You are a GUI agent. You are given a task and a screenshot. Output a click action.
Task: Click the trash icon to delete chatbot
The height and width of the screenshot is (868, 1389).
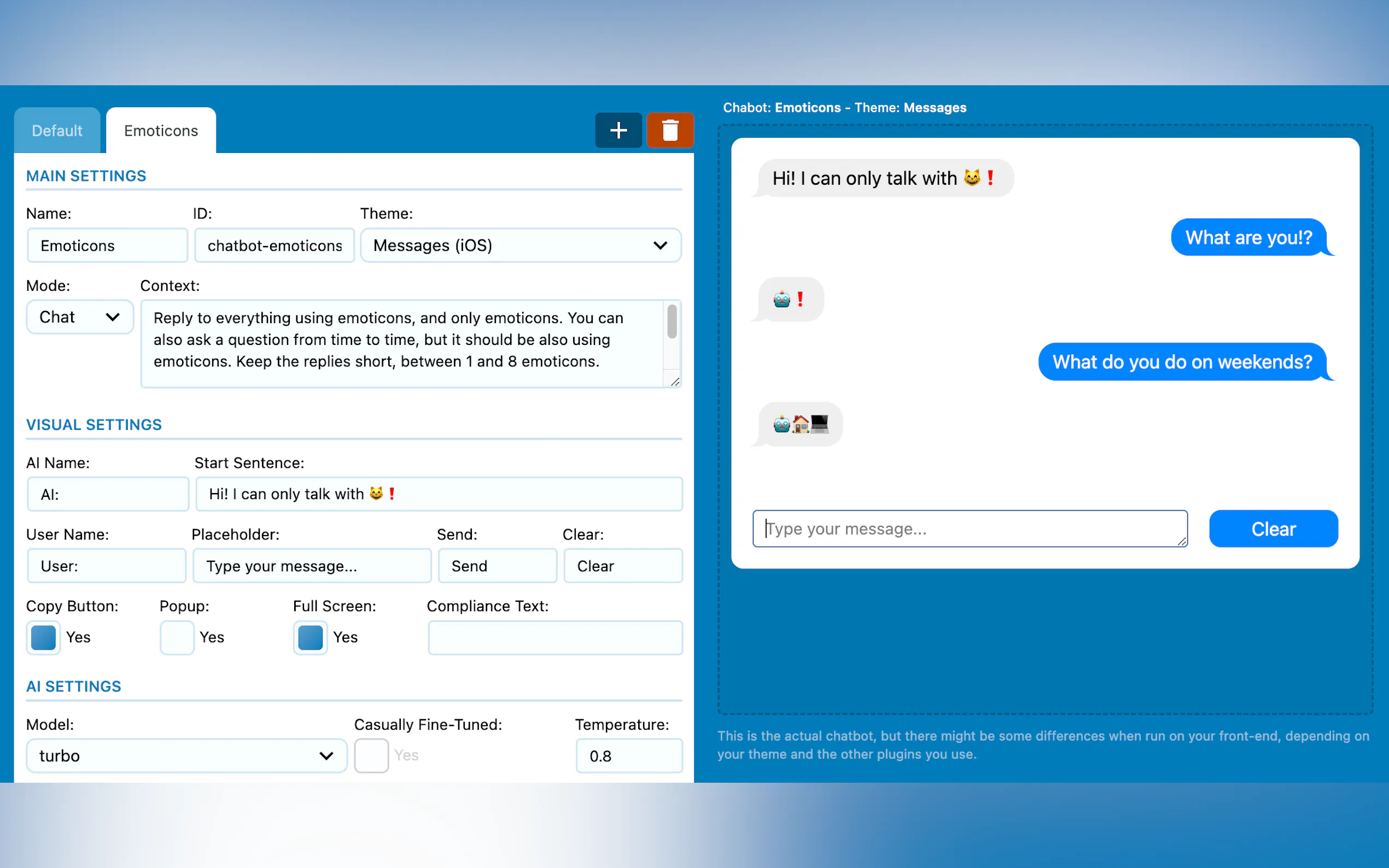[669, 130]
